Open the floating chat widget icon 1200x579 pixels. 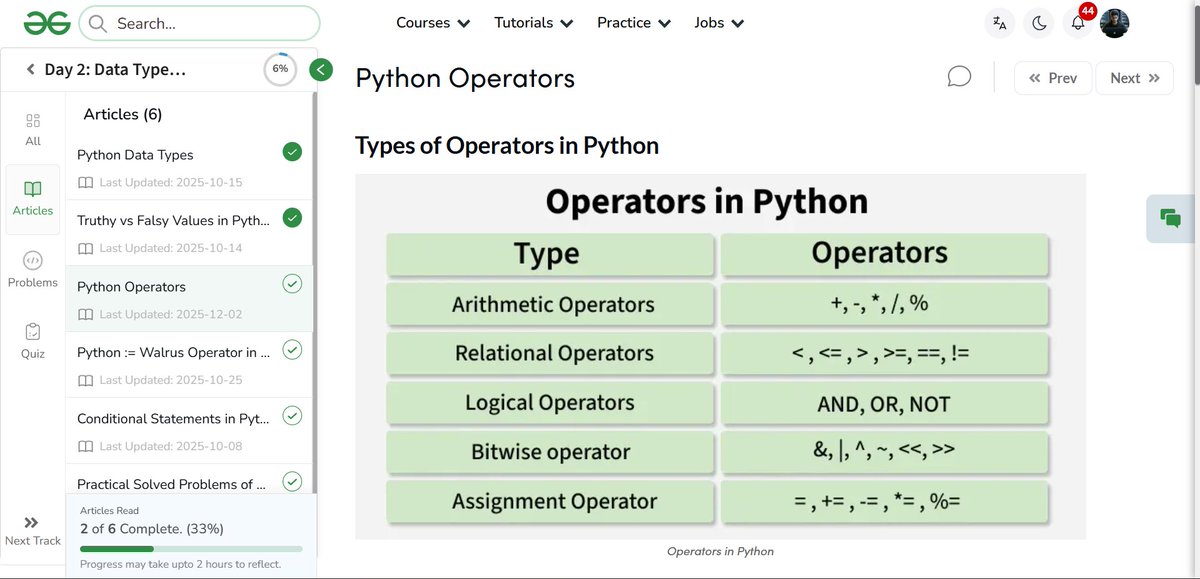pos(1171,218)
